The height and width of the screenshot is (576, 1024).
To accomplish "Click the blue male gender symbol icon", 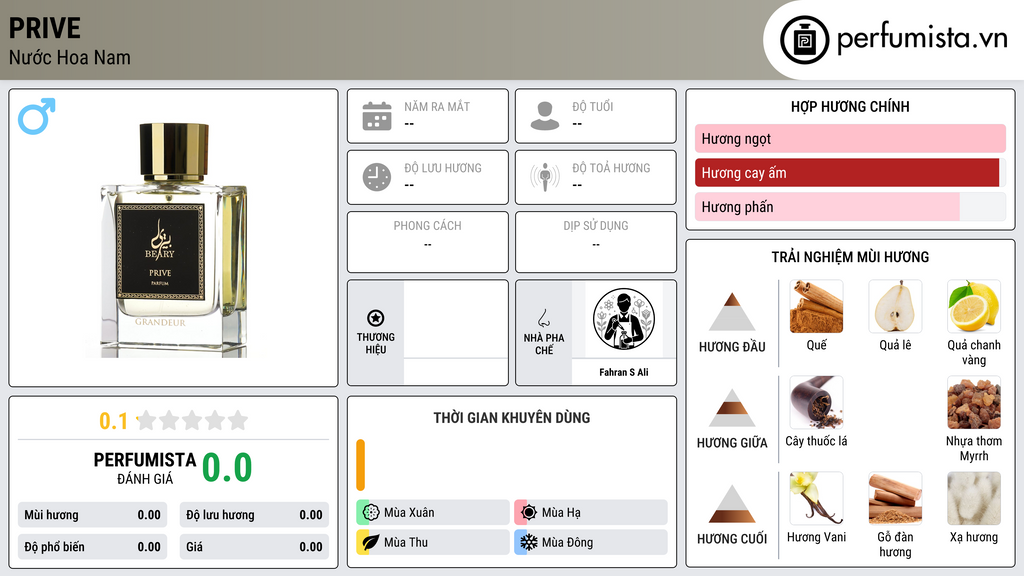I will point(37,116).
